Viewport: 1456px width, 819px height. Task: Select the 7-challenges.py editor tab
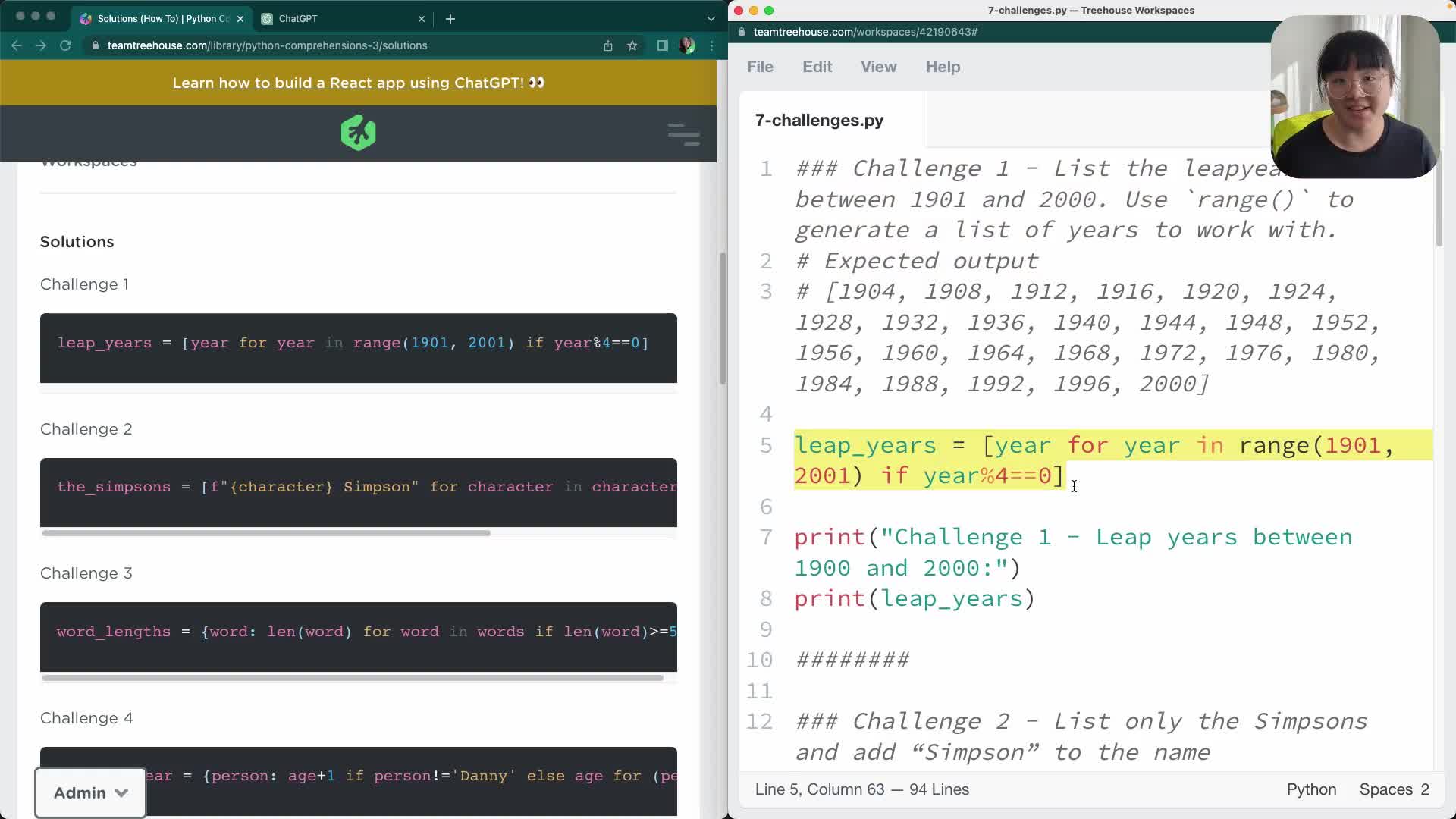click(818, 119)
